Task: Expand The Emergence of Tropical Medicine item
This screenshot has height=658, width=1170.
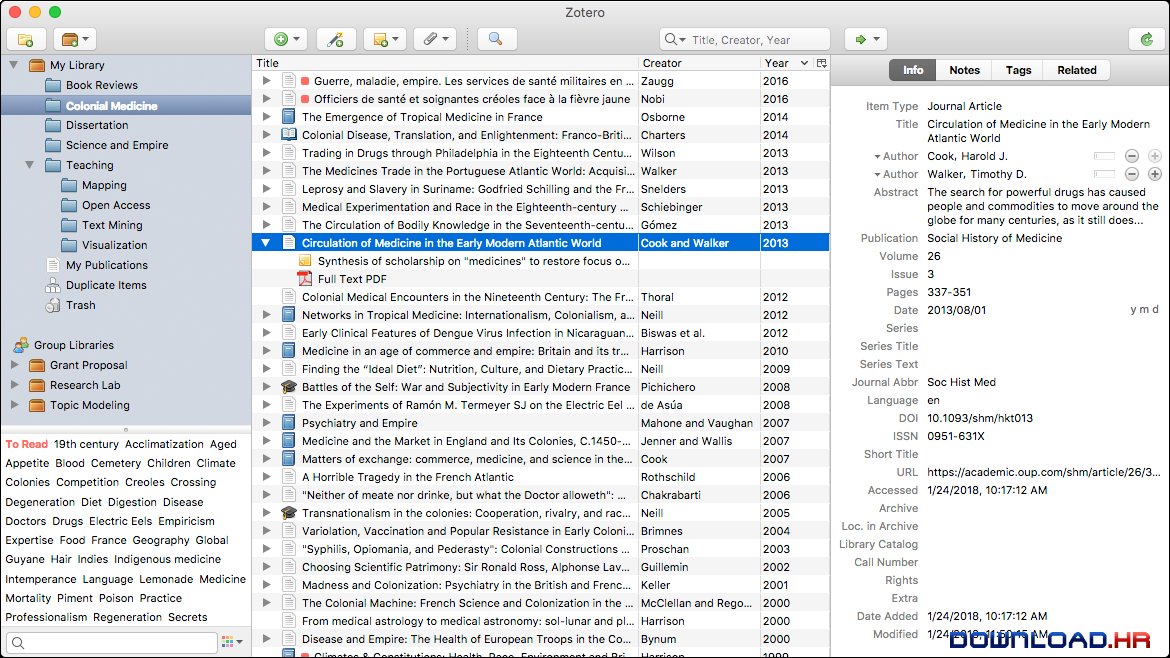Action: click(x=266, y=116)
